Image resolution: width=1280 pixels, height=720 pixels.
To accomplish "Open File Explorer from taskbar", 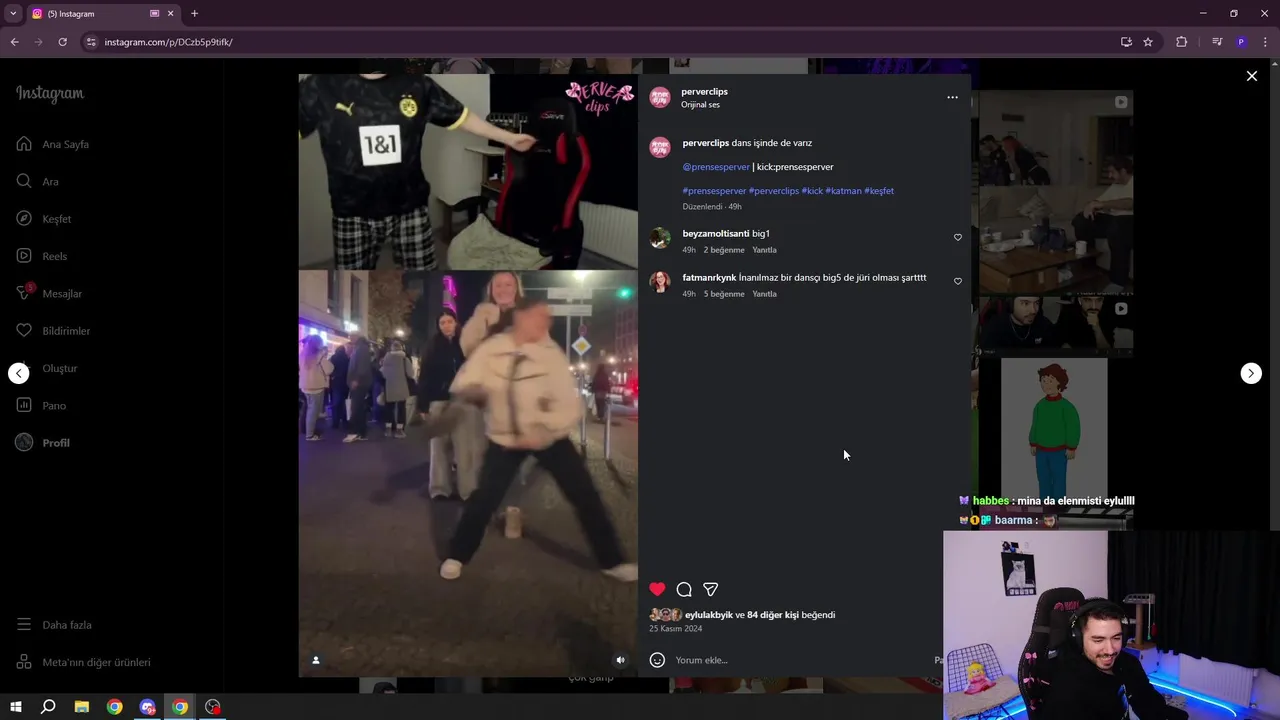I will point(82,707).
